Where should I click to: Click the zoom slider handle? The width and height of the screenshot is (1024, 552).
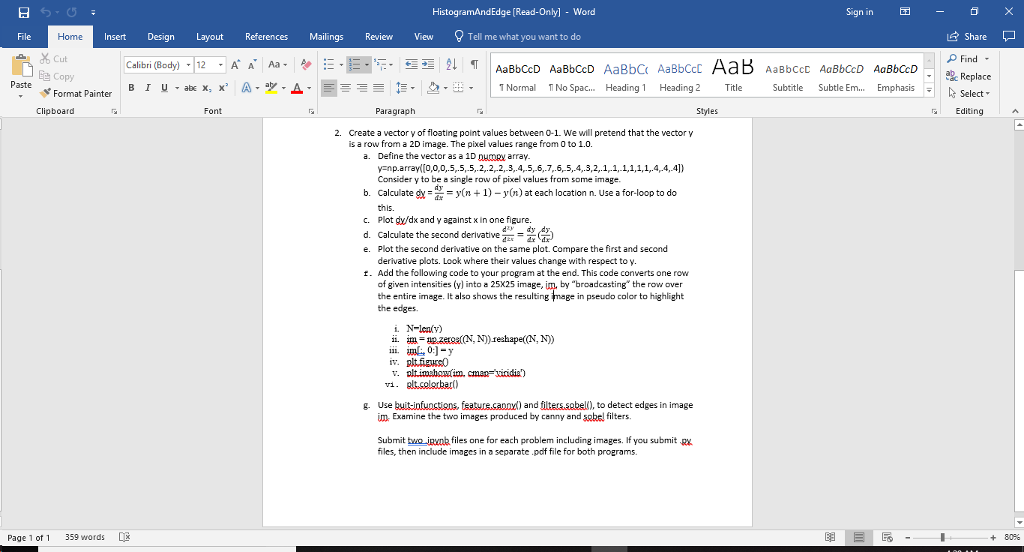[x=942, y=538]
